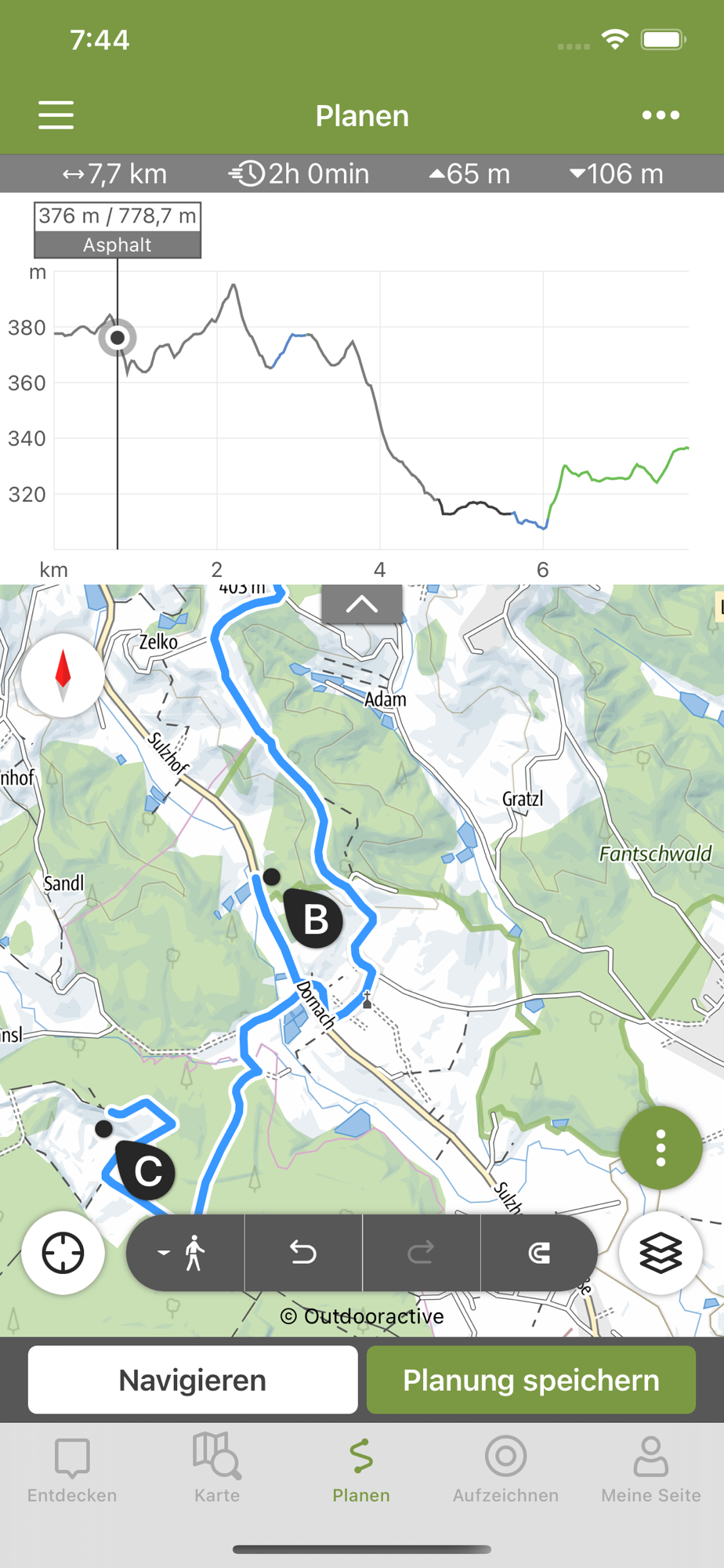
Task: Tap Planung speichern button
Action: tap(531, 1380)
